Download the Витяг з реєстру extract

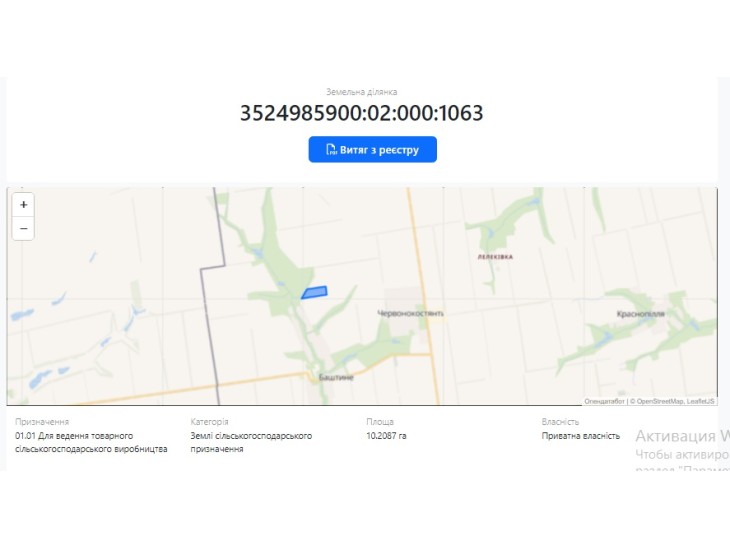pos(372,149)
